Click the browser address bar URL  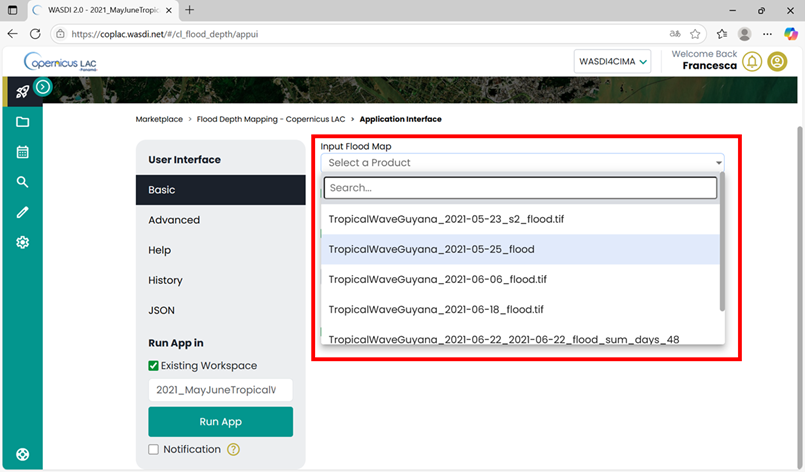(164, 34)
